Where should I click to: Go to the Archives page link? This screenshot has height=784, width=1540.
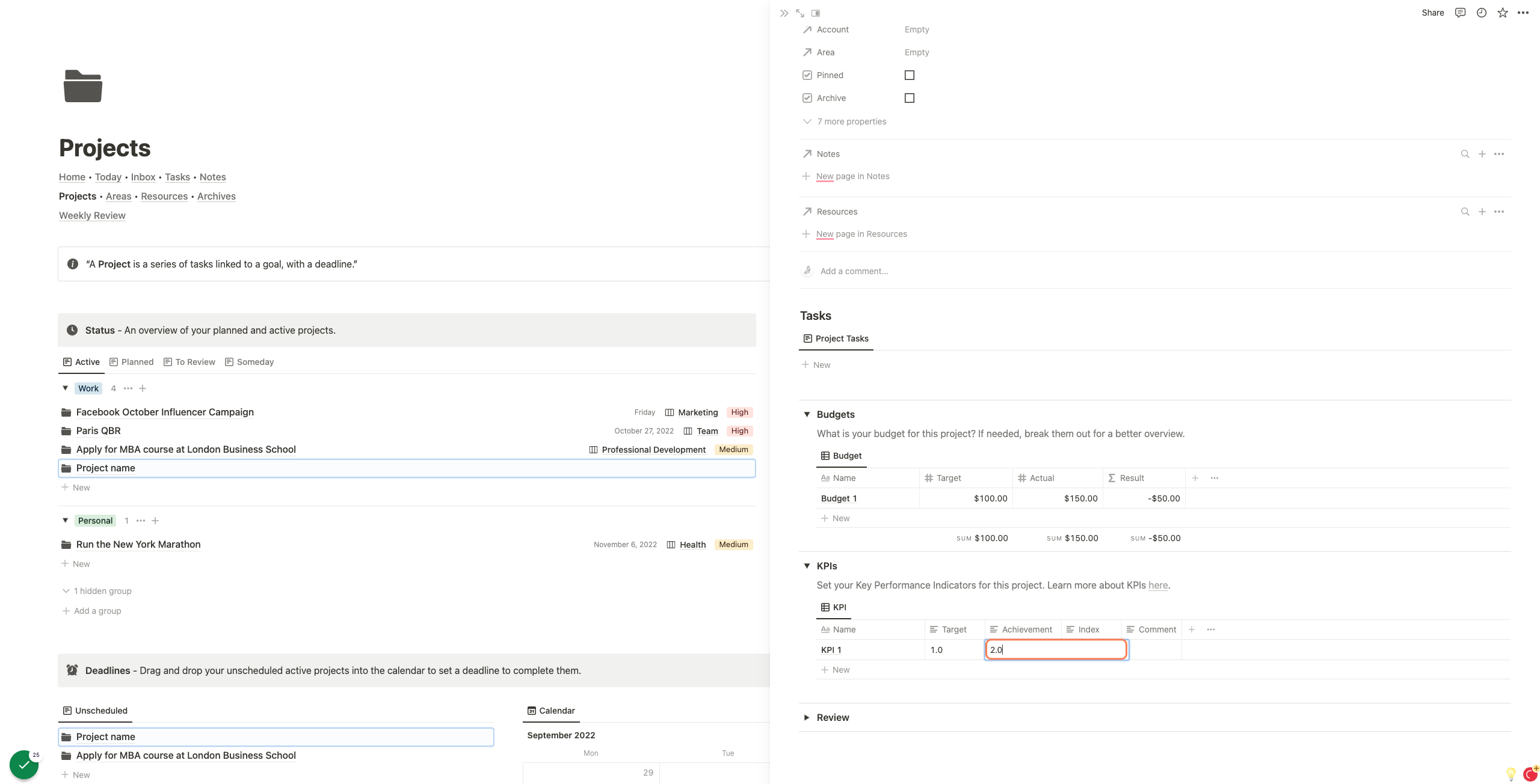217,196
